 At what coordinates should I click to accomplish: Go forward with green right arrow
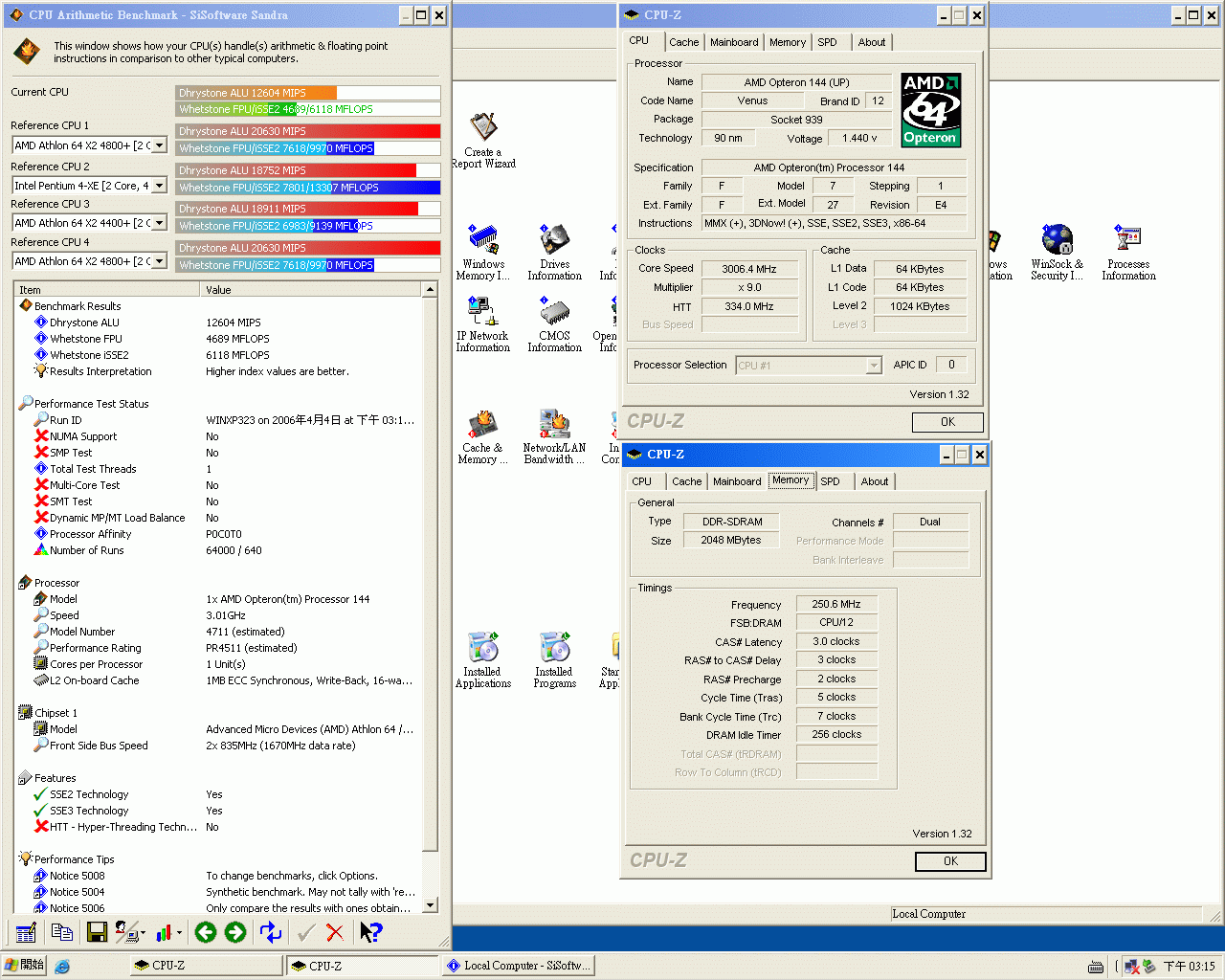(x=235, y=932)
